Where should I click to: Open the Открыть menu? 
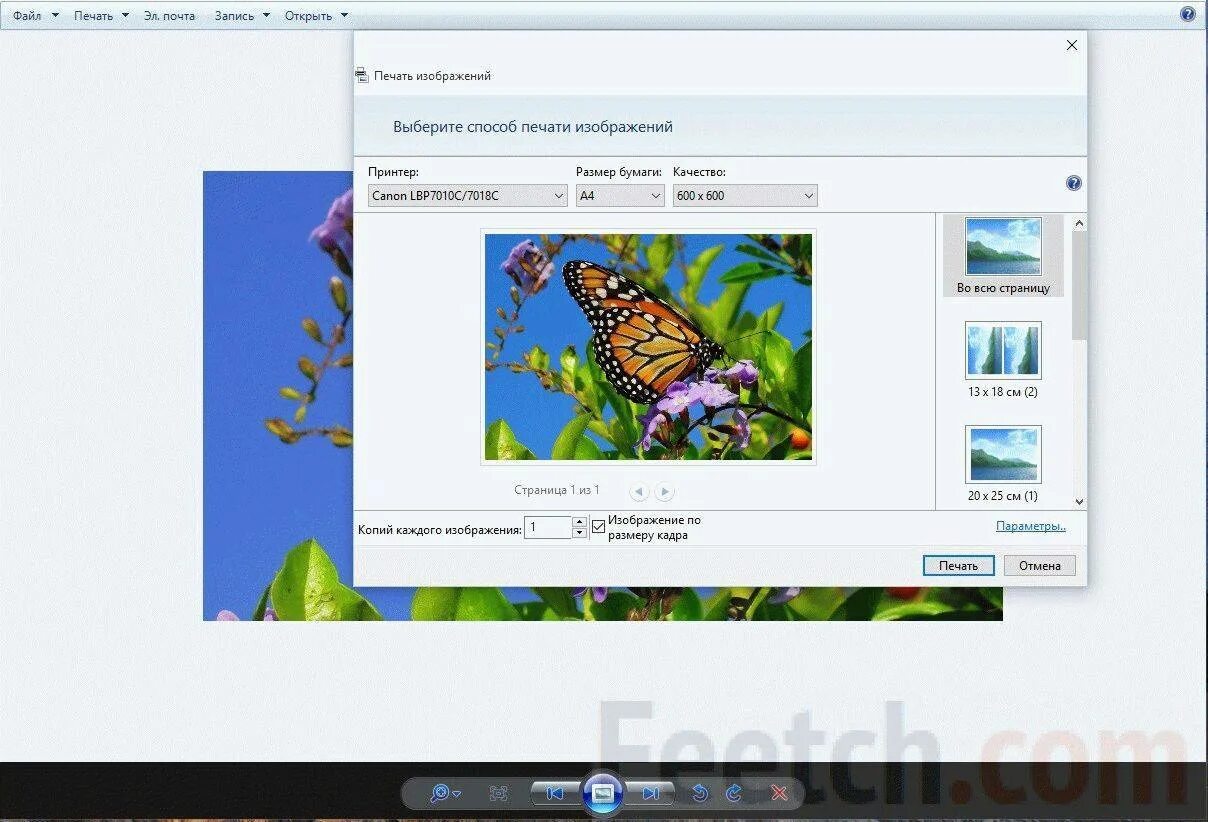click(316, 16)
